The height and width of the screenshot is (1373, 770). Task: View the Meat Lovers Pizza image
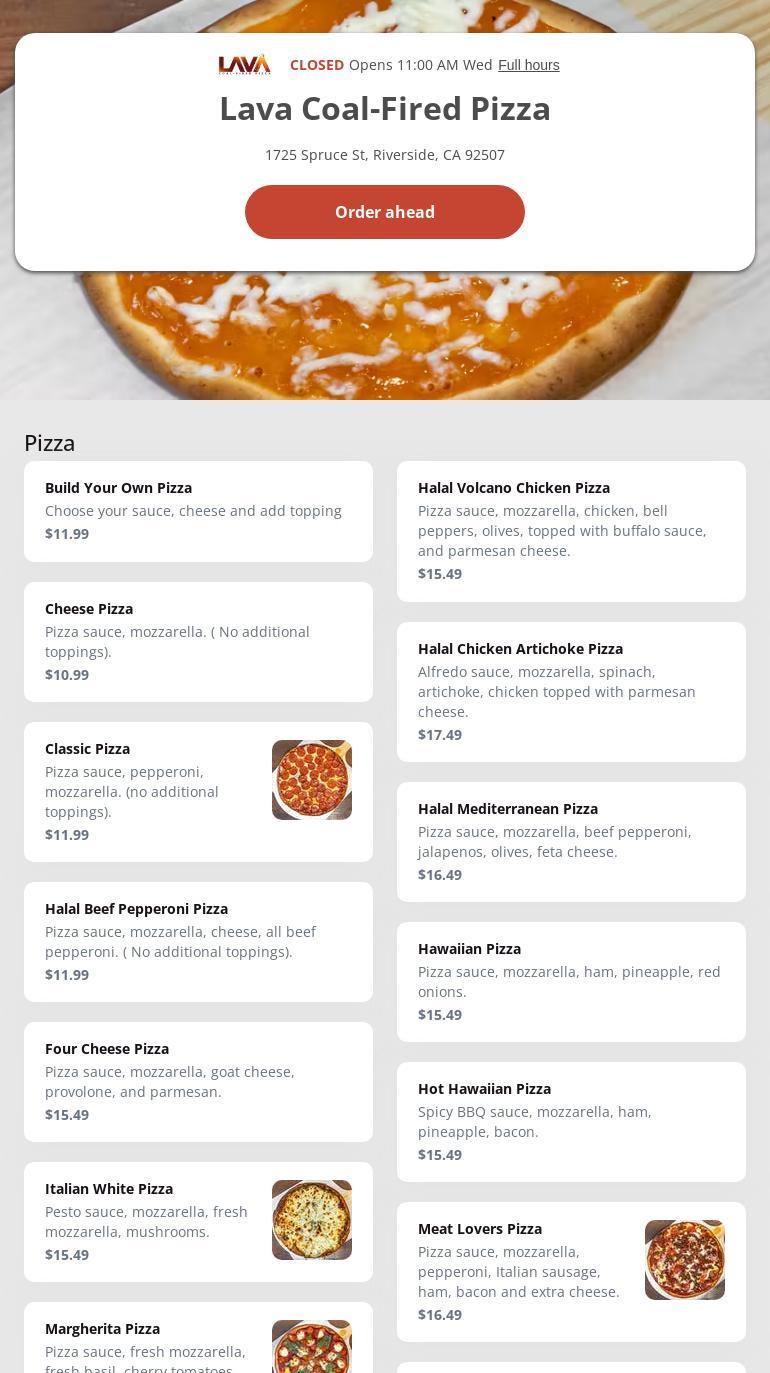[x=685, y=1260]
